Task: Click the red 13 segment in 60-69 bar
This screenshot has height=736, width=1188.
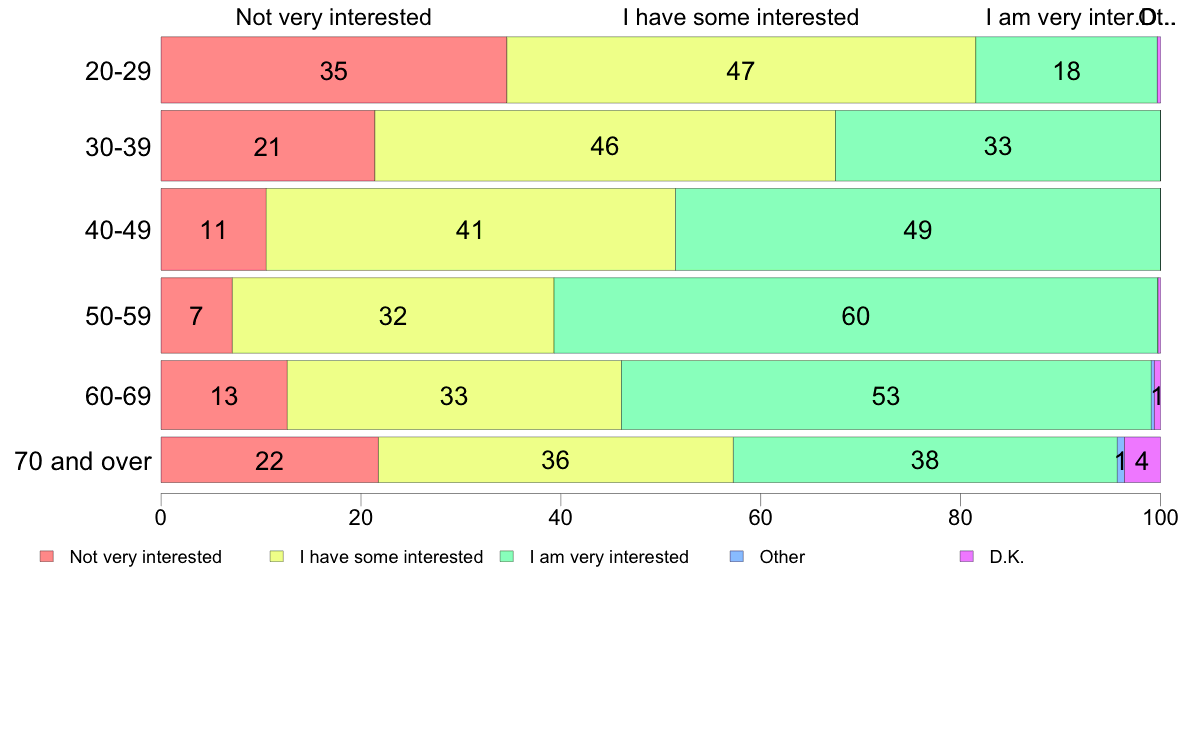Action: tap(224, 395)
